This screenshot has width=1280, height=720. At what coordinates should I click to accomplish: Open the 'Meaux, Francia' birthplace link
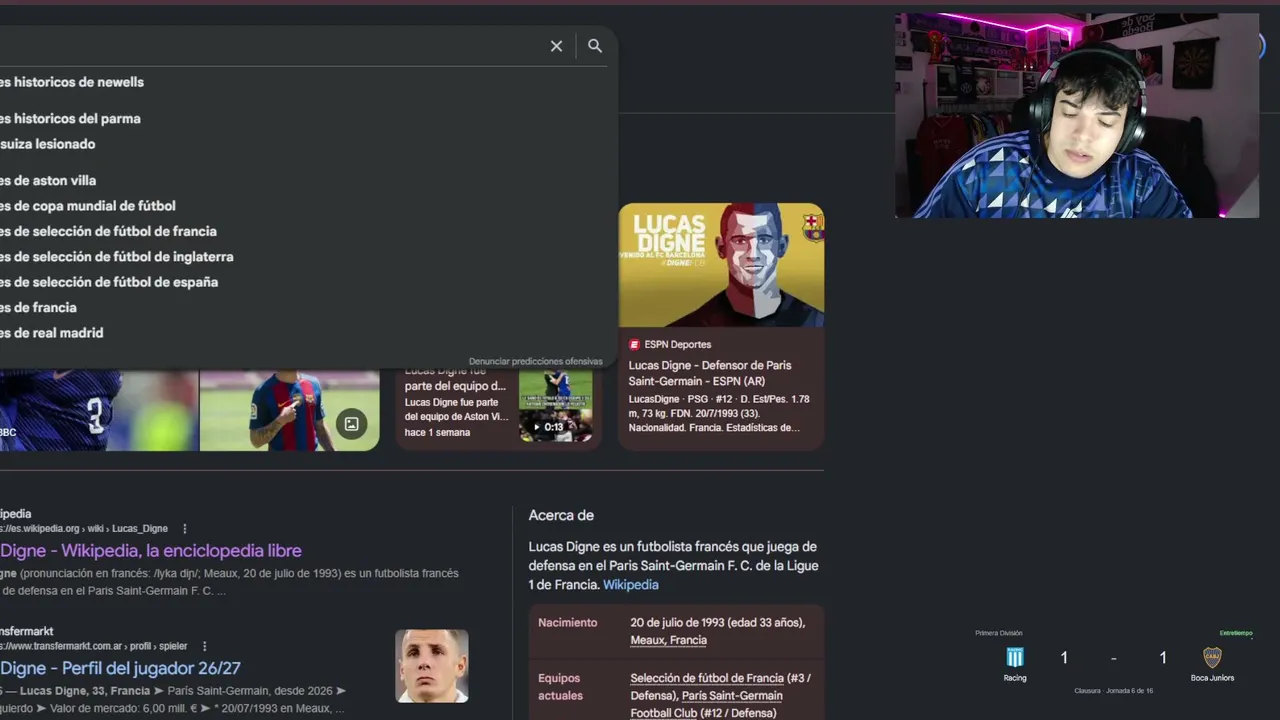pos(668,640)
